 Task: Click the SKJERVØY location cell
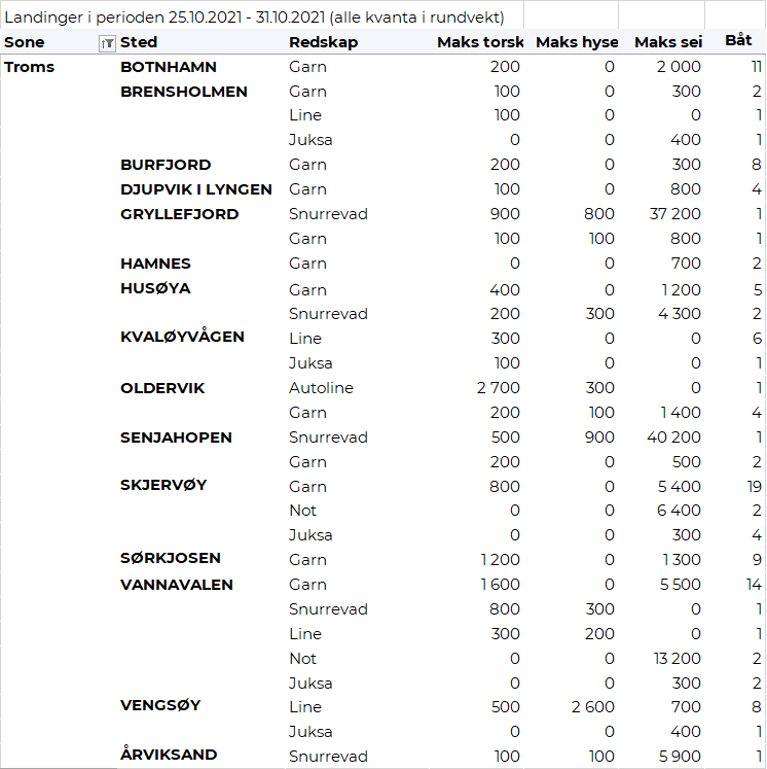[x=164, y=485]
